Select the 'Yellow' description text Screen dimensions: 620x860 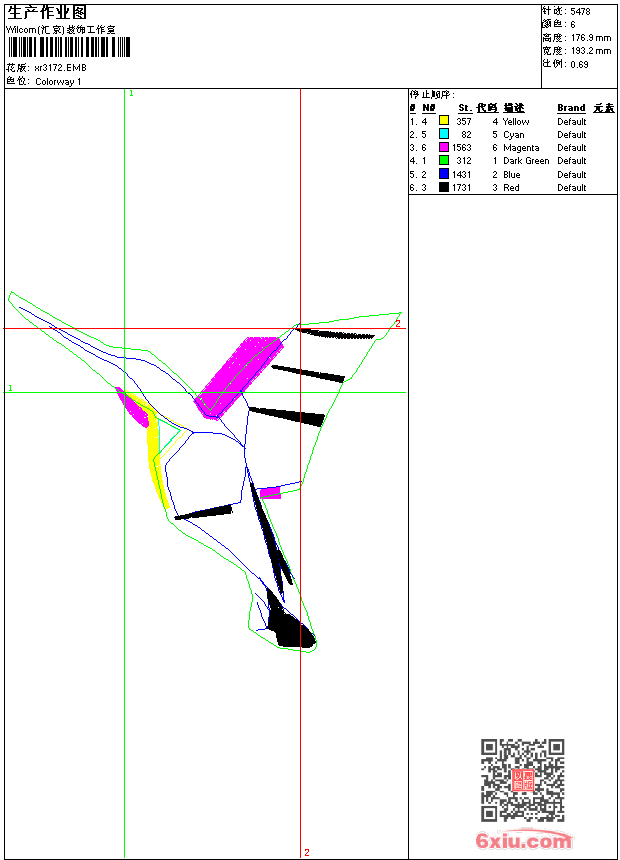[x=516, y=122]
